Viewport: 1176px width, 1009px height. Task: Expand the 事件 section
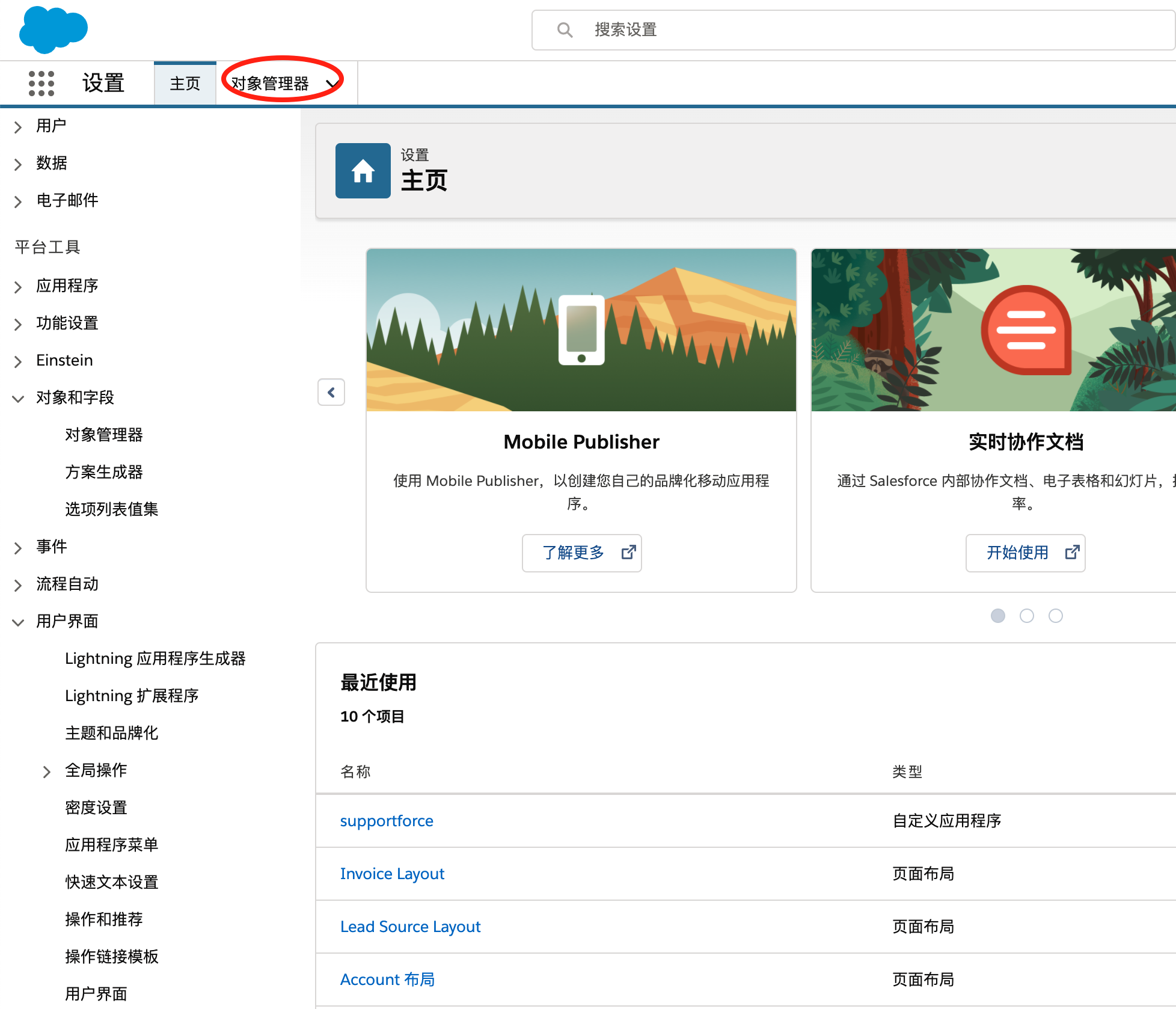pyautogui.click(x=18, y=547)
